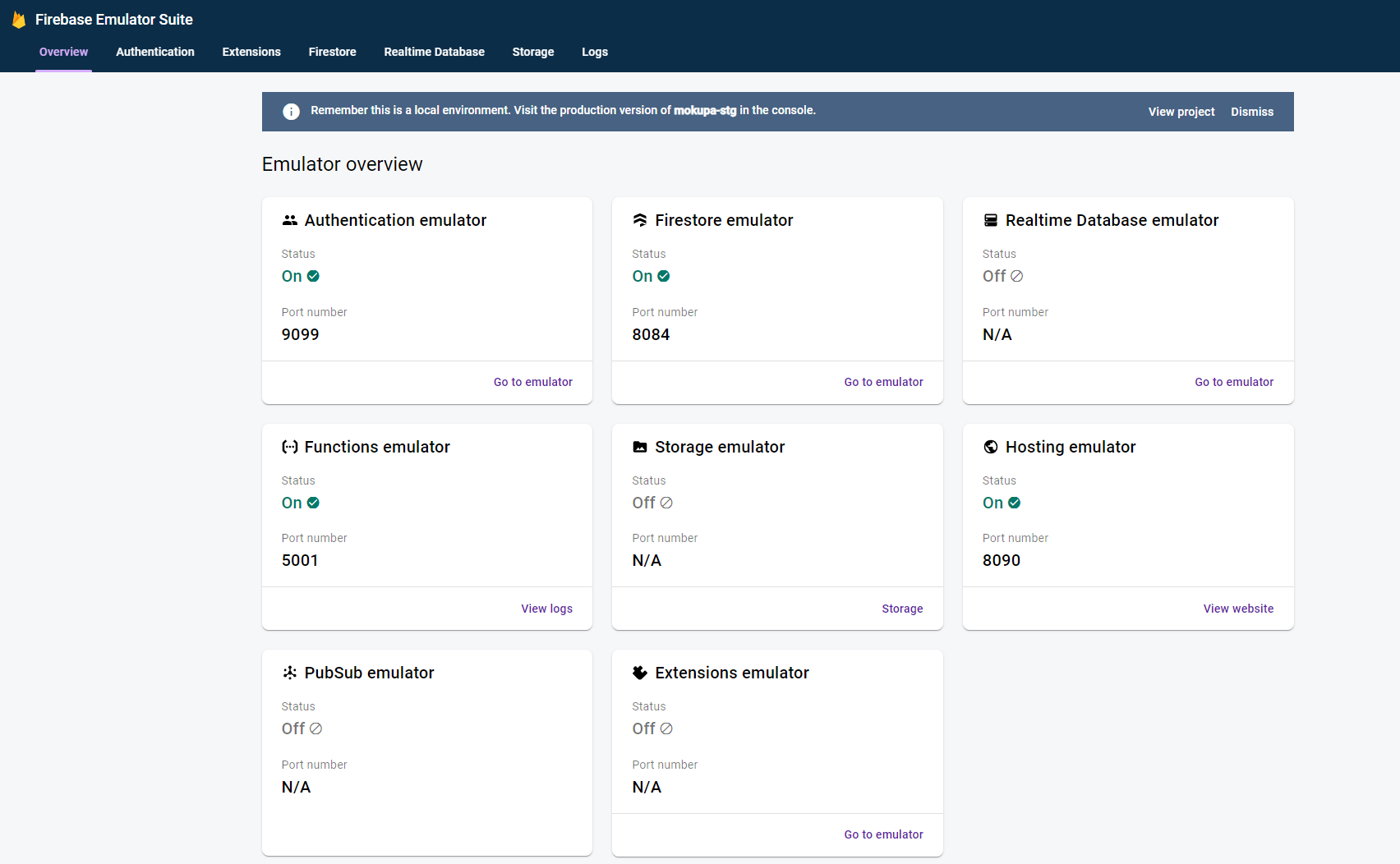Screen dimensions: 1400x864
Task: Click Storage emulator port value N/A
Action: coord(647,560)
